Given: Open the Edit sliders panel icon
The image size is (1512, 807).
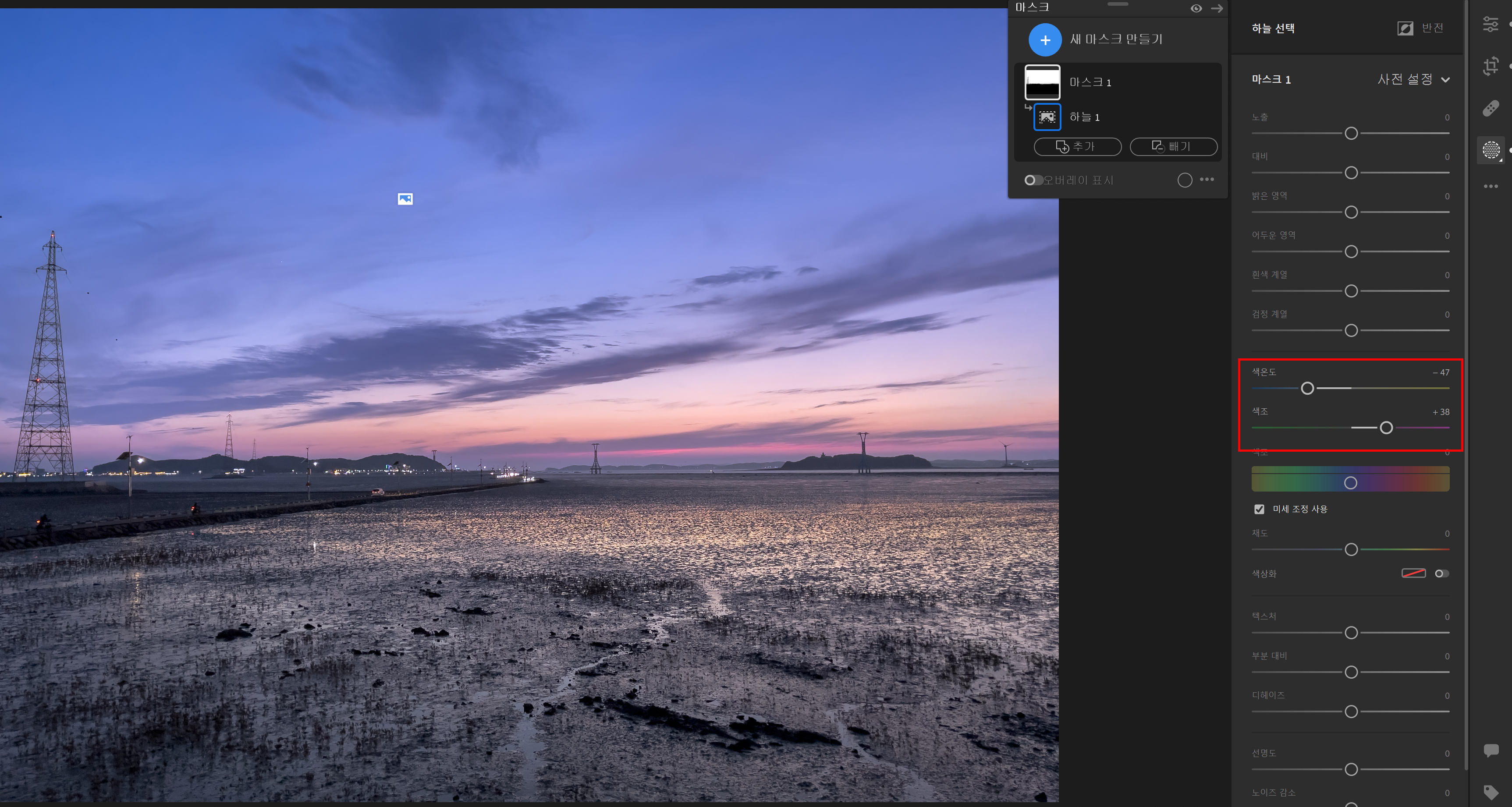Looking at the screenshot, I should tap(1490, 24).
